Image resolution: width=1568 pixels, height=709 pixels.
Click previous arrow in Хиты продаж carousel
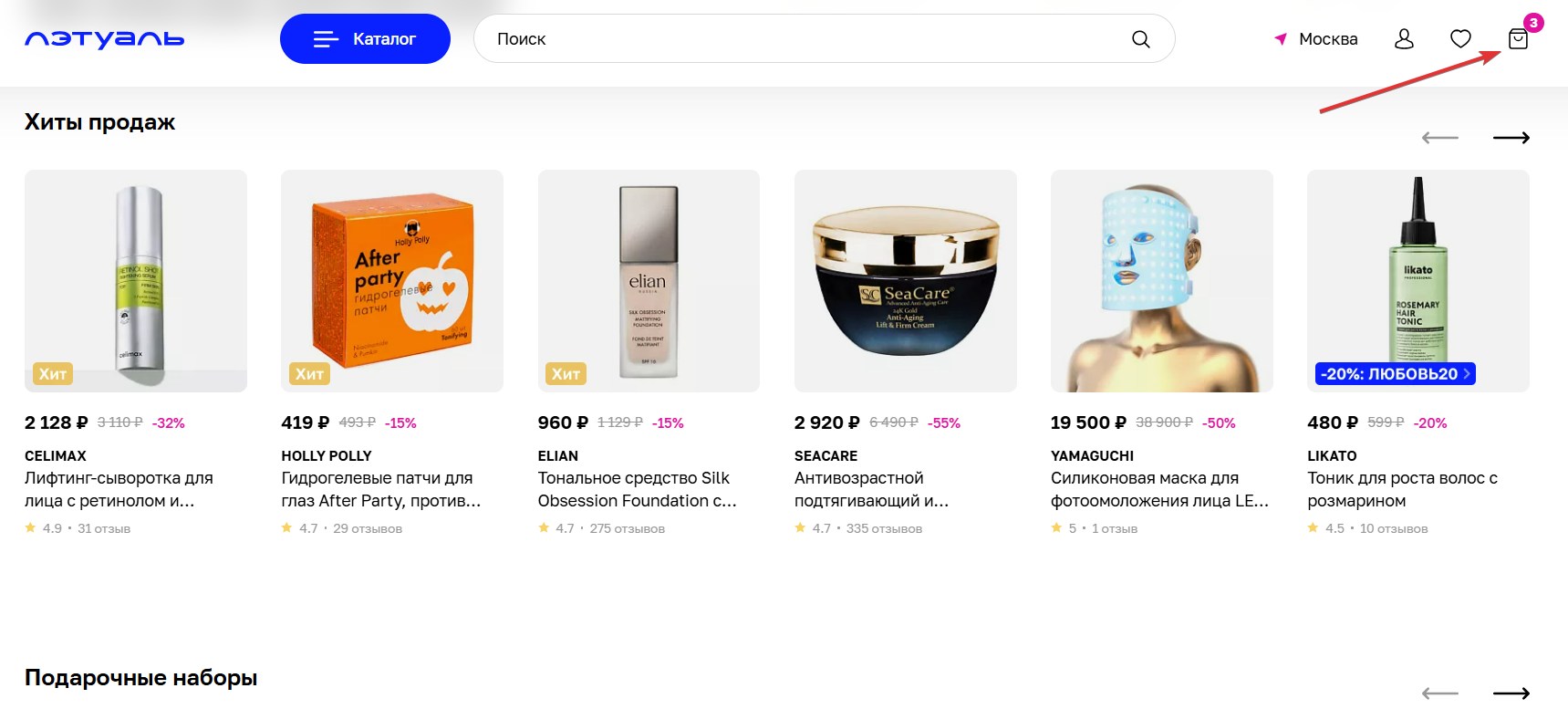[1440, 138]
